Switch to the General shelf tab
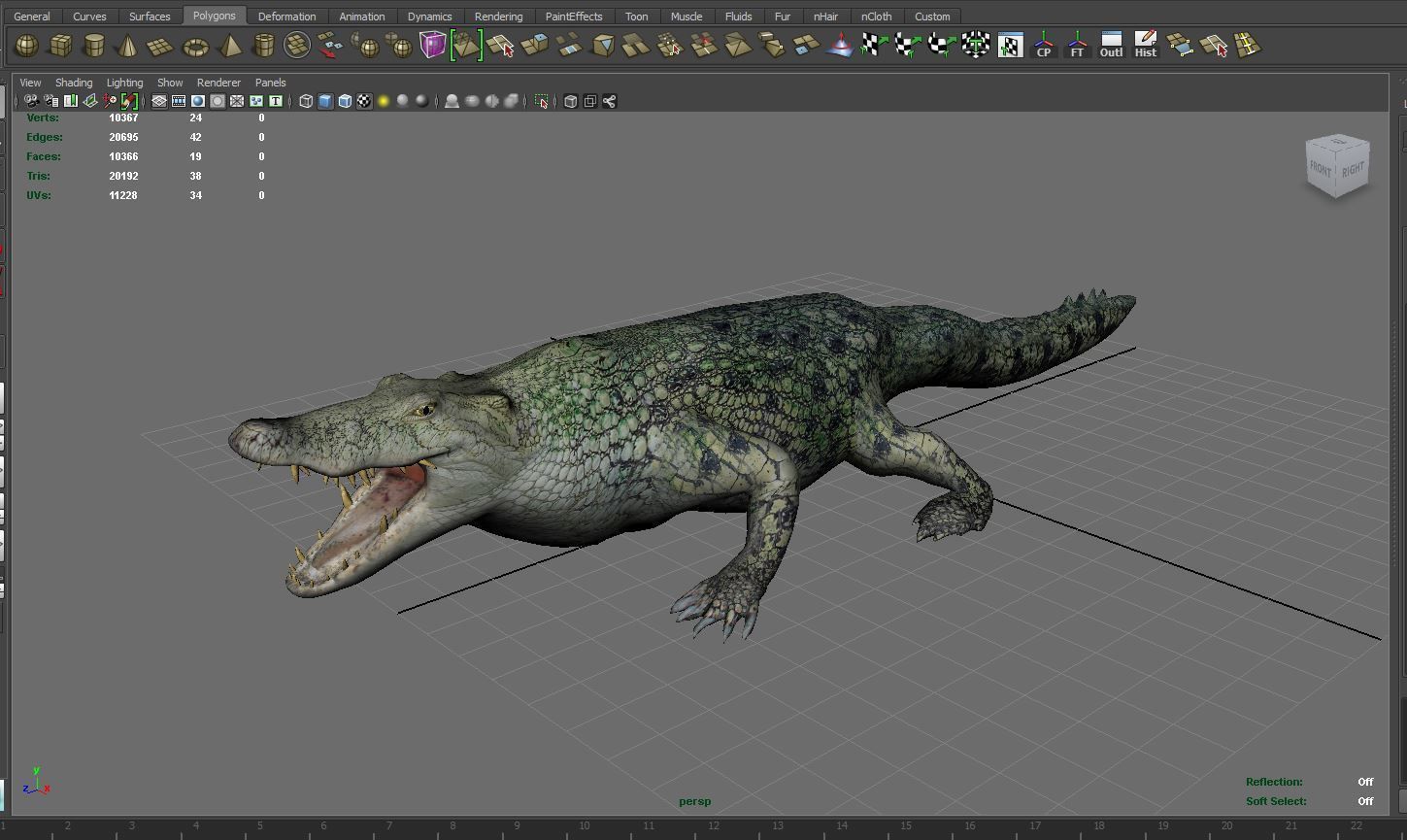The image size is (1407, 840). (32, 17)
